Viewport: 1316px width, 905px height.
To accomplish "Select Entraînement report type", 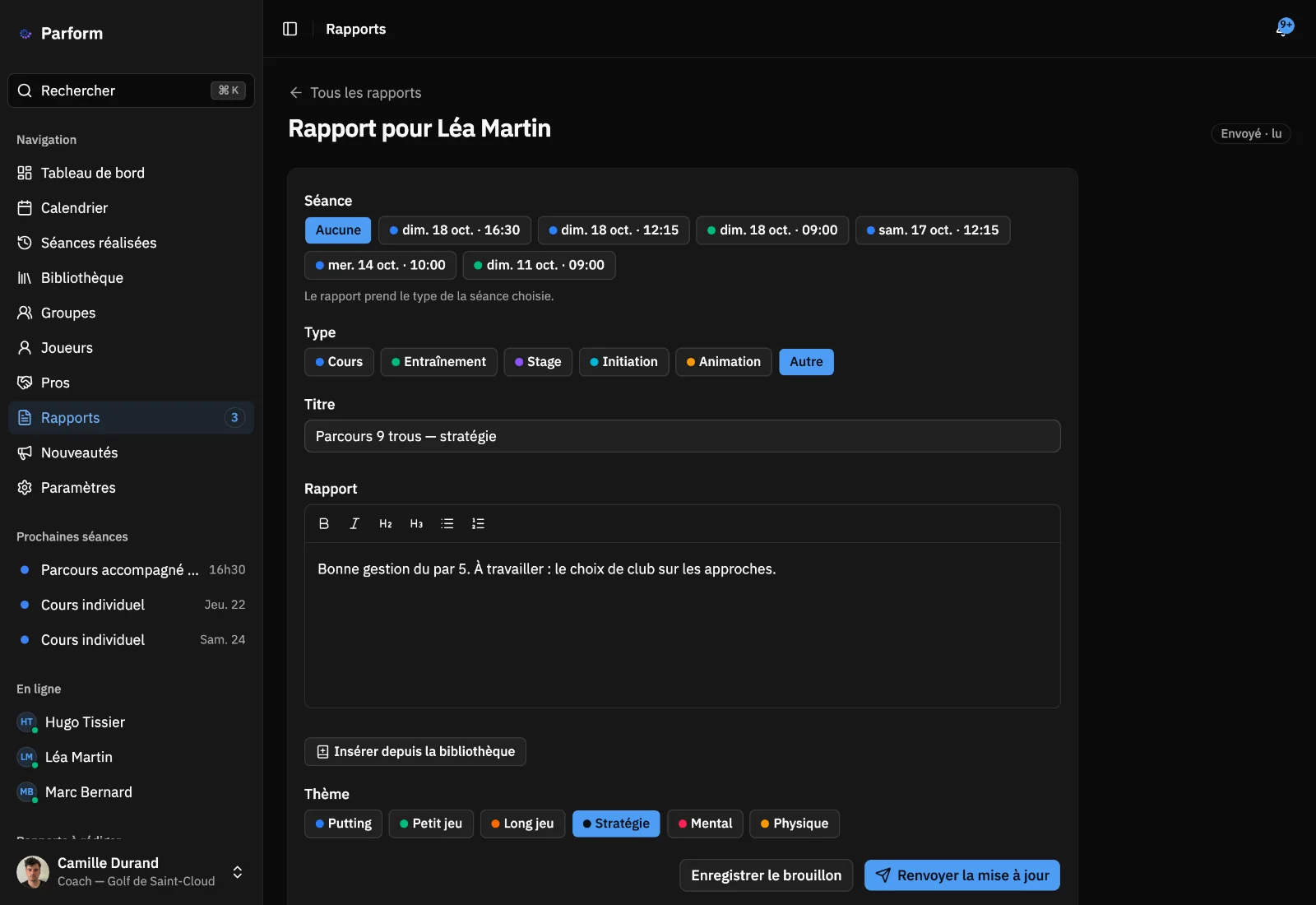I will point(438,362).
